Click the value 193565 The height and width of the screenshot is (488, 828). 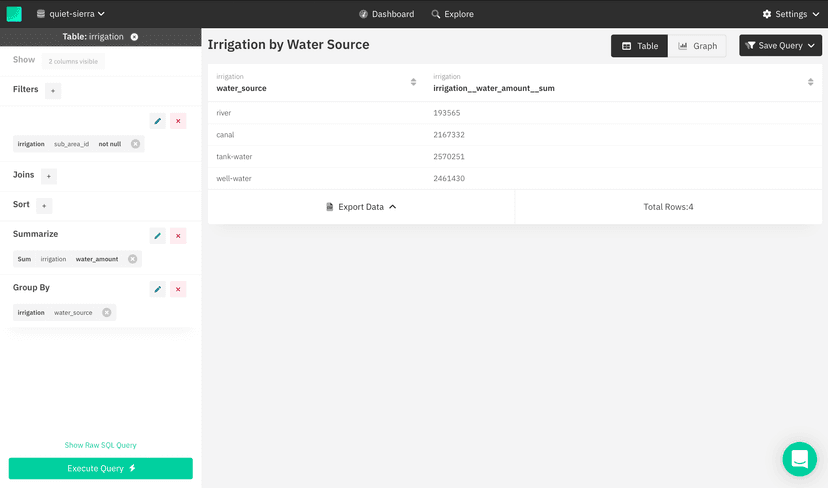447,113
